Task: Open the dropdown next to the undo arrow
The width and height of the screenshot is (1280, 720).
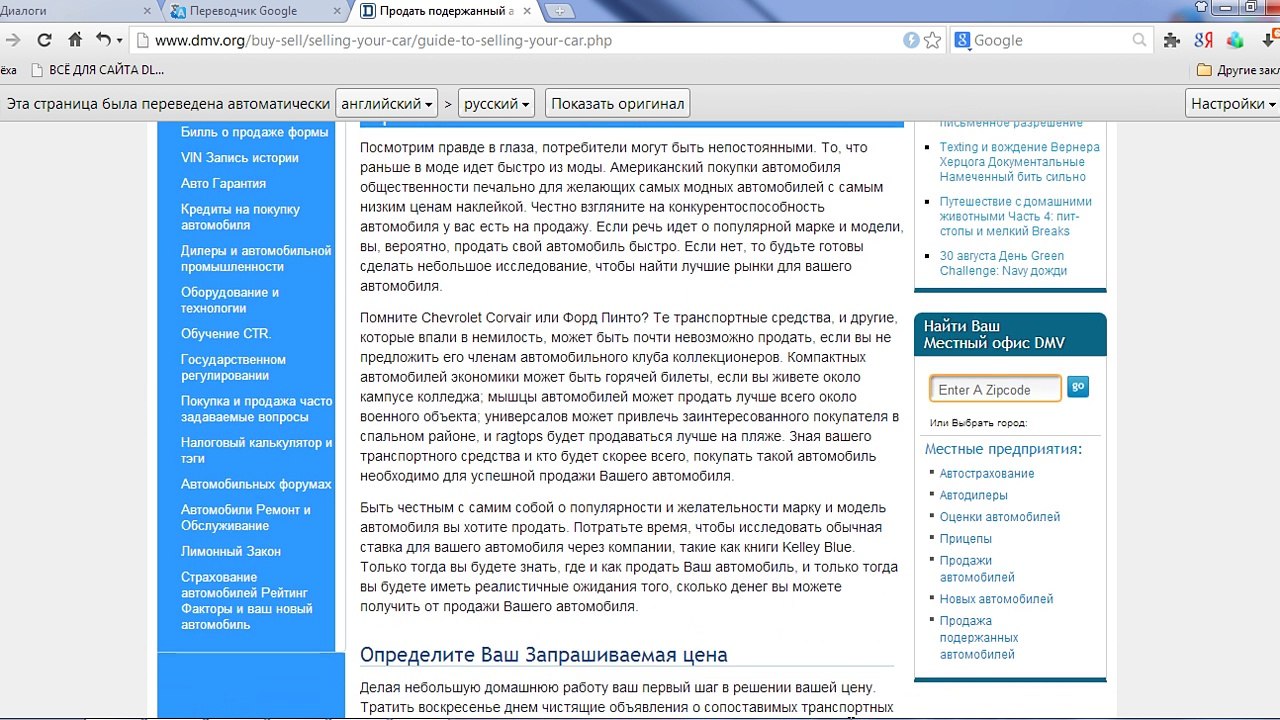Action: (x=120, y=41)
